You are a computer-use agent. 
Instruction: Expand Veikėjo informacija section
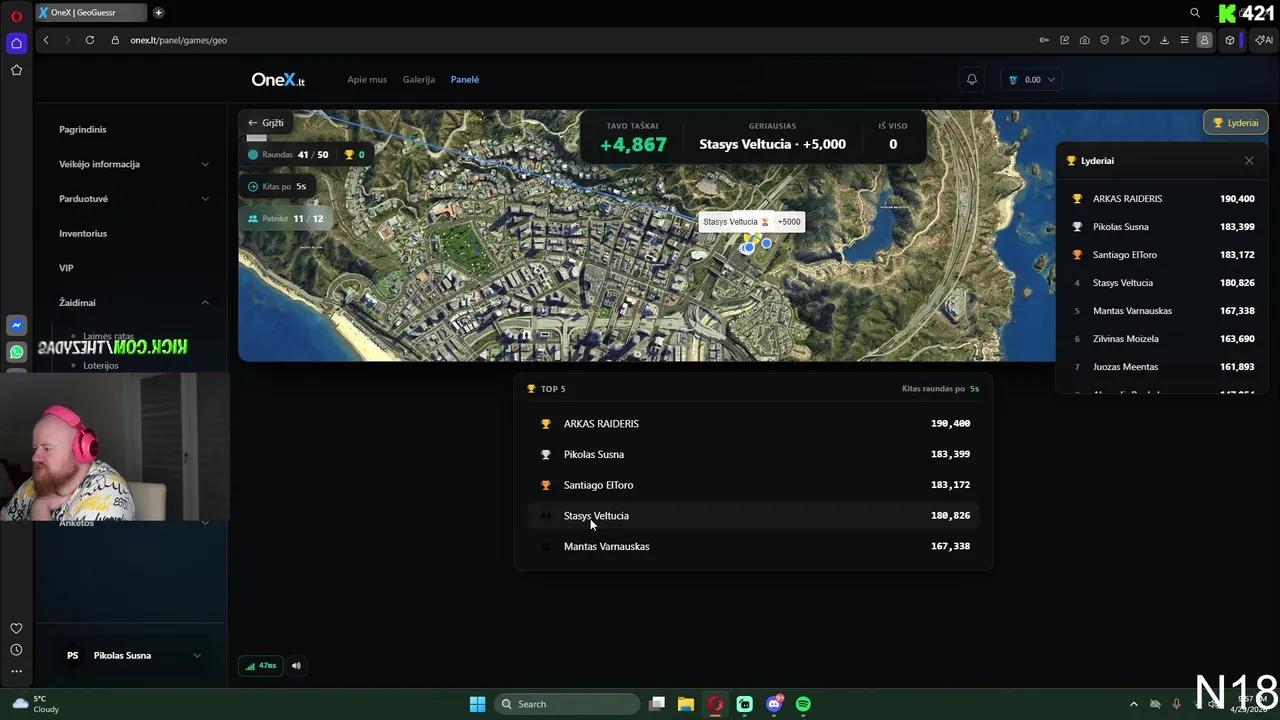134,164
